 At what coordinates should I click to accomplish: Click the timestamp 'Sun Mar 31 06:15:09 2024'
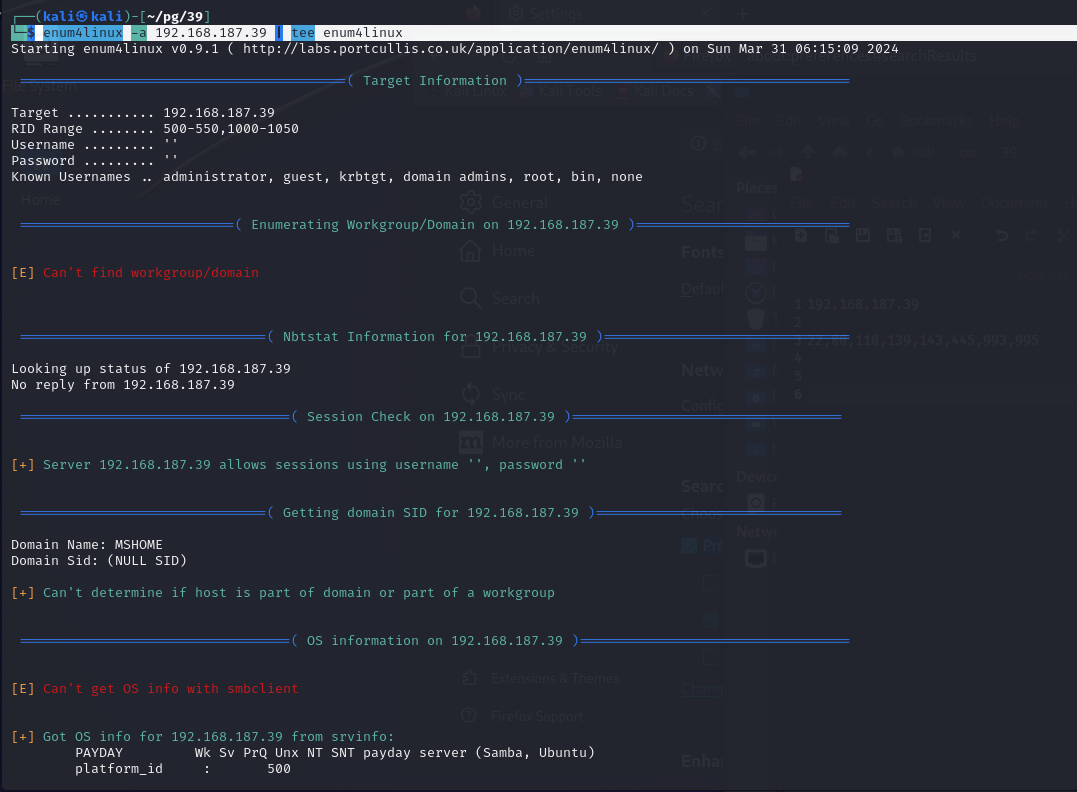[x=802, y=49]
